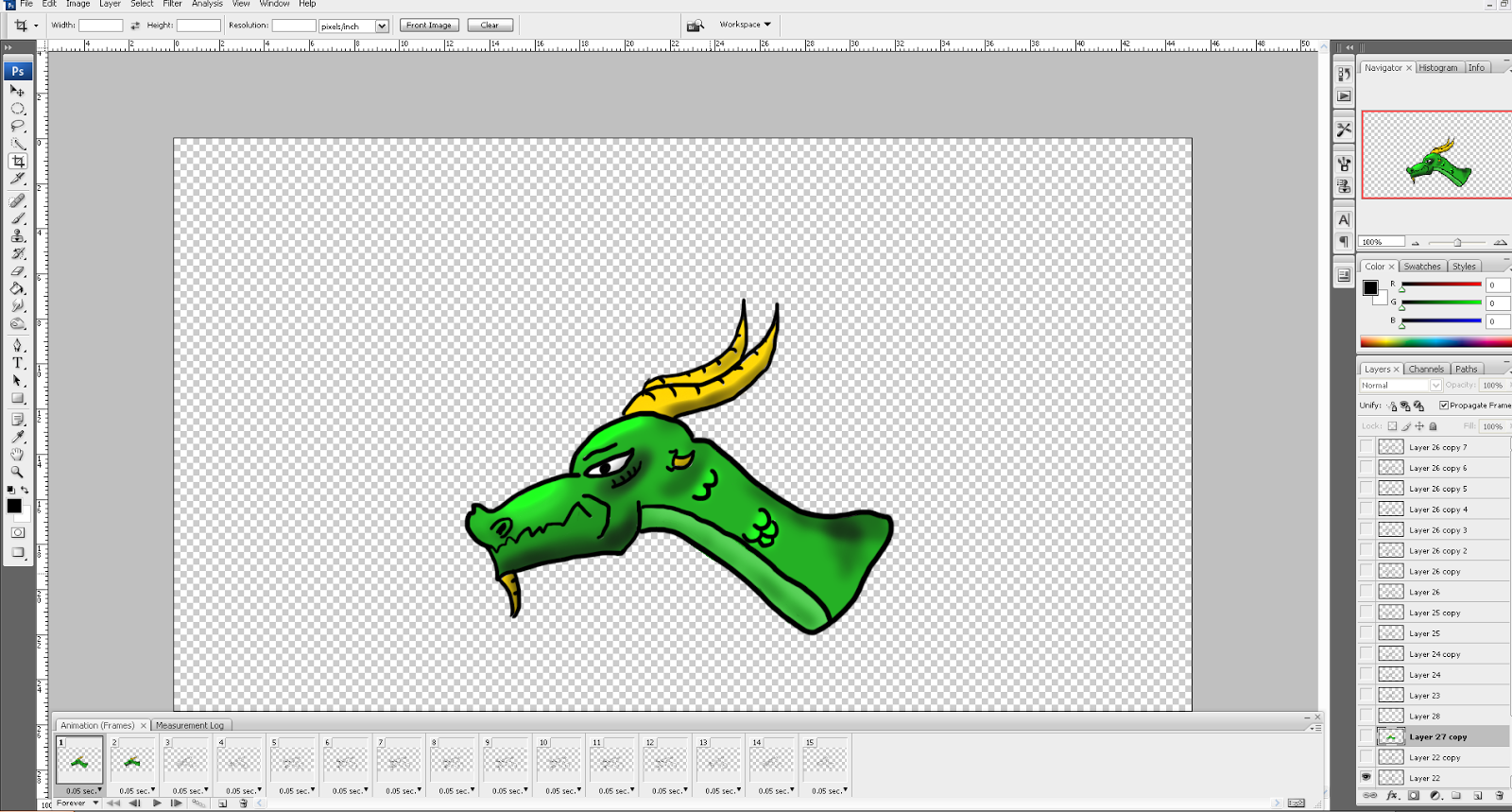Select the Elliptical Marquee tool
1512x812 pixels.
[x=17, y=109]
